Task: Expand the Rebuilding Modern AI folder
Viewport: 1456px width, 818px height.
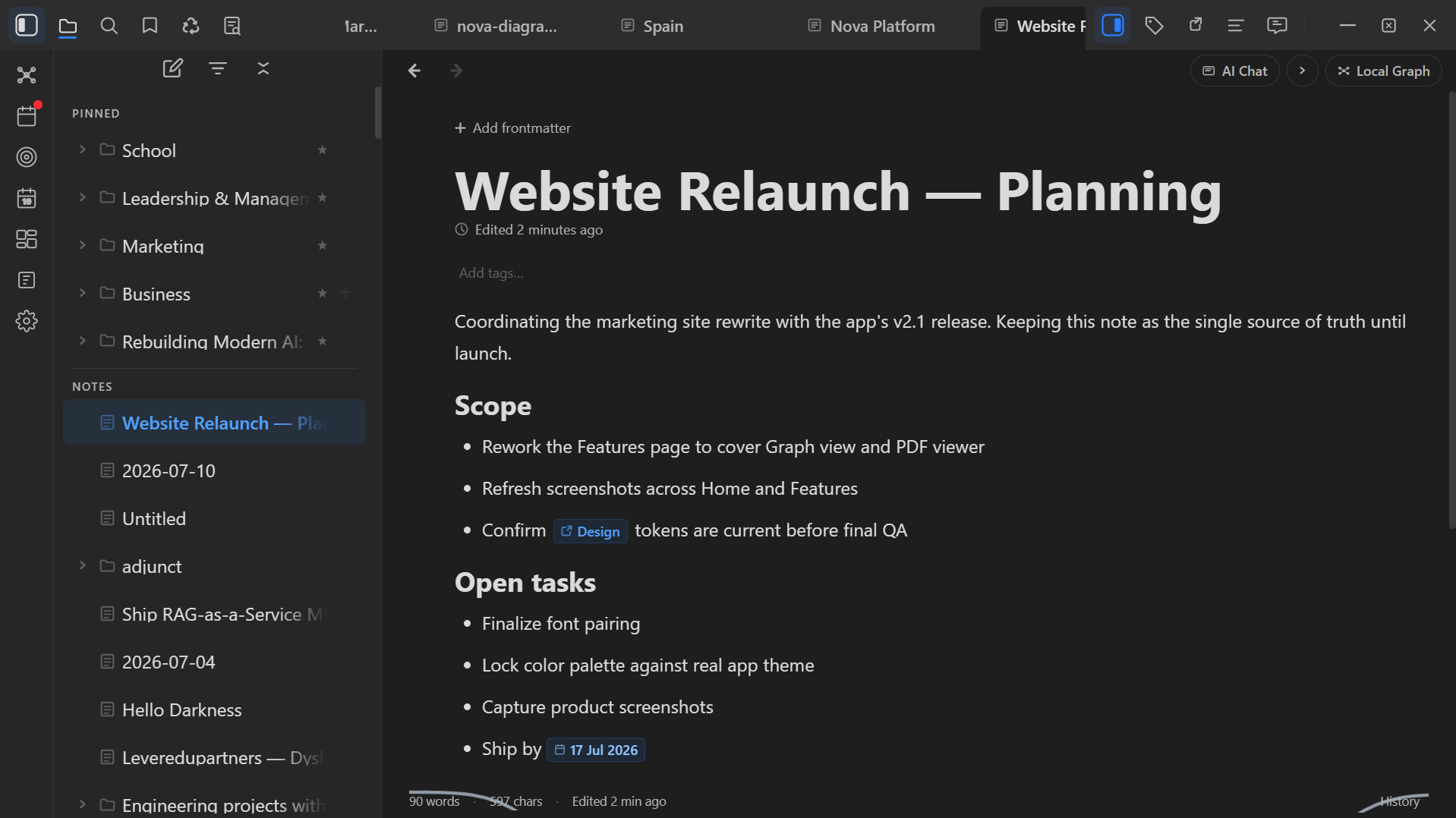Action: tap(83, 341)
